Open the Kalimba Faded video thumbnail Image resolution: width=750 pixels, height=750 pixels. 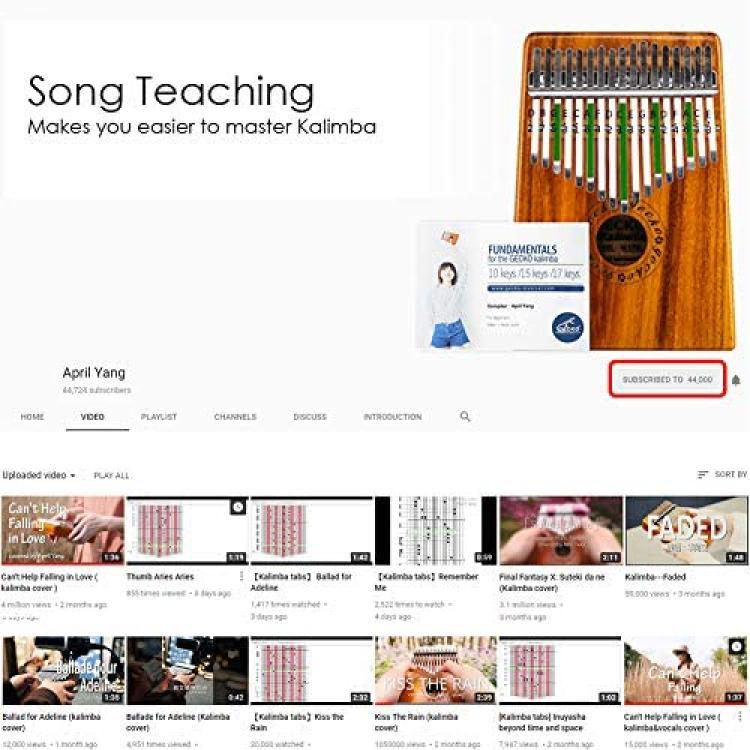click(x=686, y=530)
